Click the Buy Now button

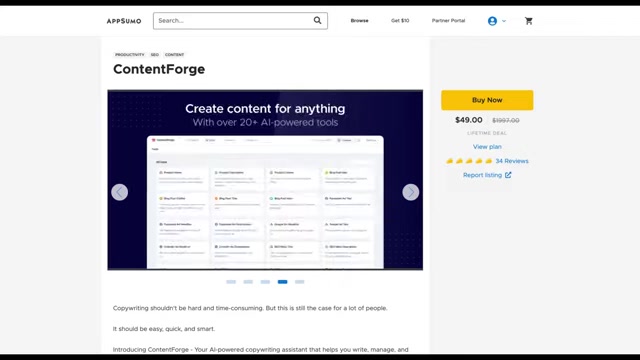point(487,100)
